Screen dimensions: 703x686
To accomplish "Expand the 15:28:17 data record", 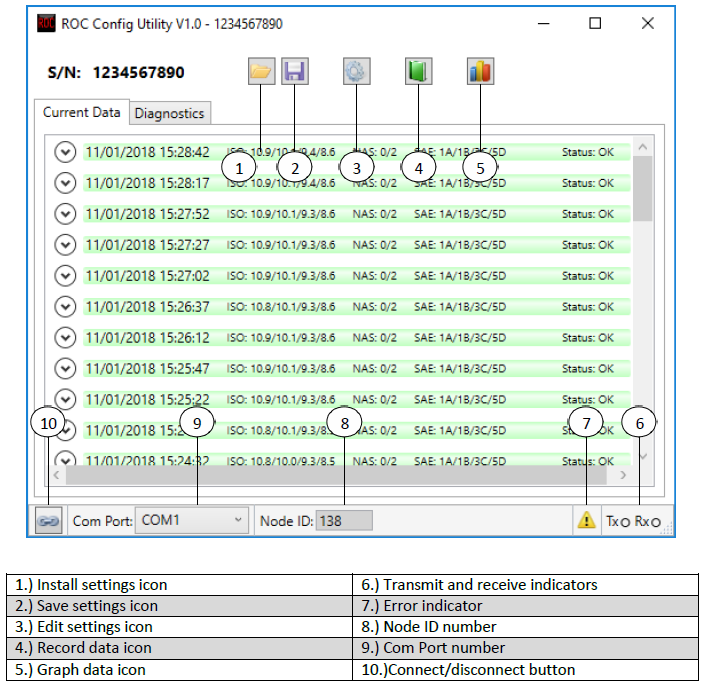I will [x=65, y=183].
